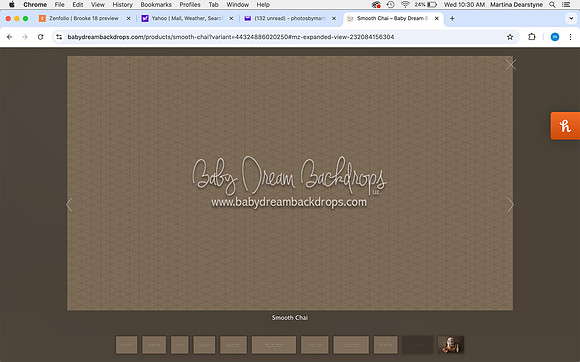The height and width of the screenshot is (362, 580).
Task: Expand the tab search dropdown
Action: point(571,18)
